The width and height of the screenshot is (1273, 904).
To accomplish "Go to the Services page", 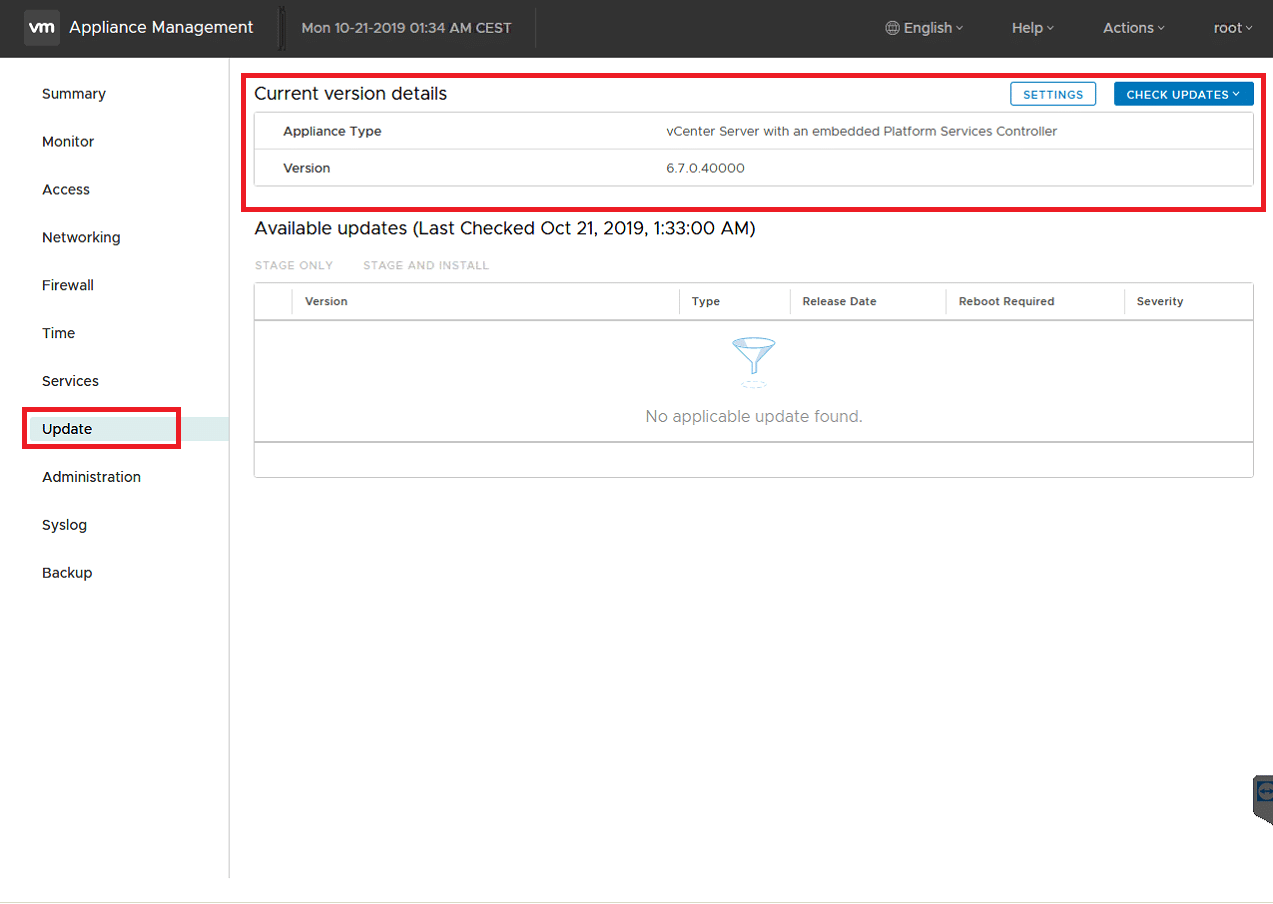I will [70, 382].
